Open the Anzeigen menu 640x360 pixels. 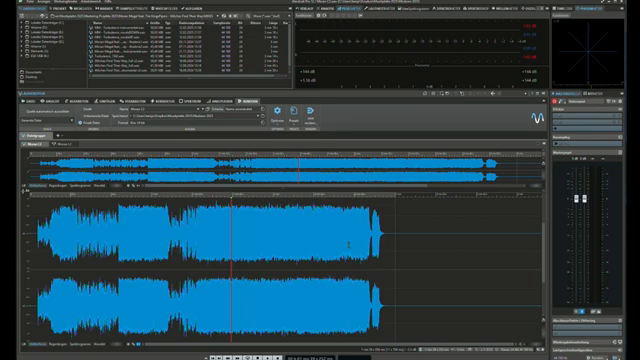click(44, 2)
